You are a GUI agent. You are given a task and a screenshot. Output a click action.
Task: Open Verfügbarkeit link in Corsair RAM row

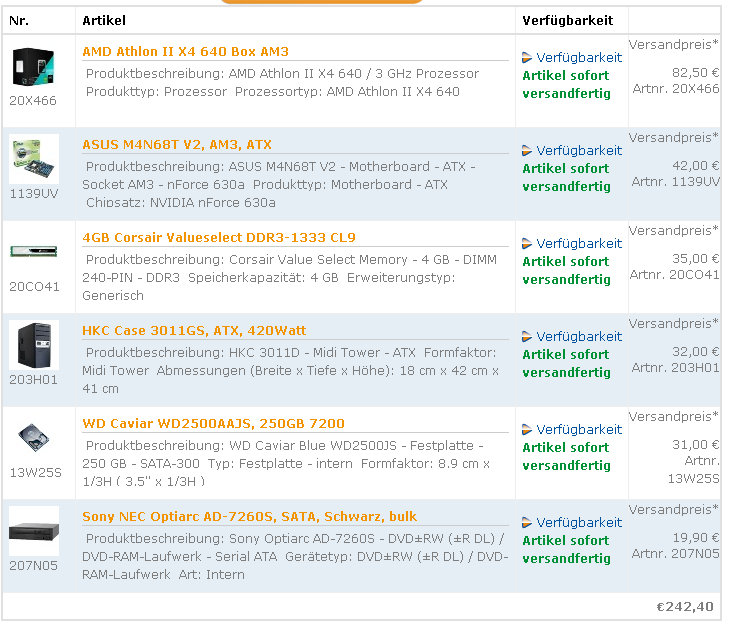coord(579,243)
